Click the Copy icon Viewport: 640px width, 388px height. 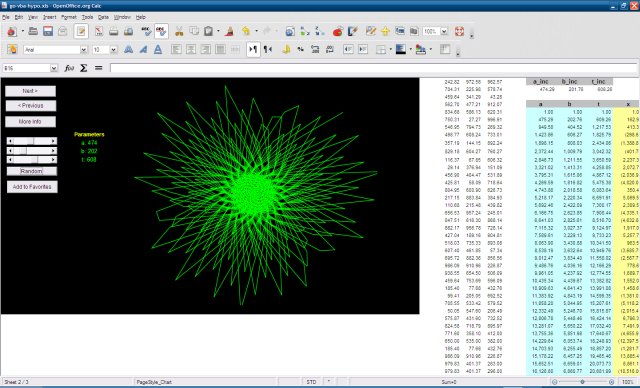click(x=194, y=31)
